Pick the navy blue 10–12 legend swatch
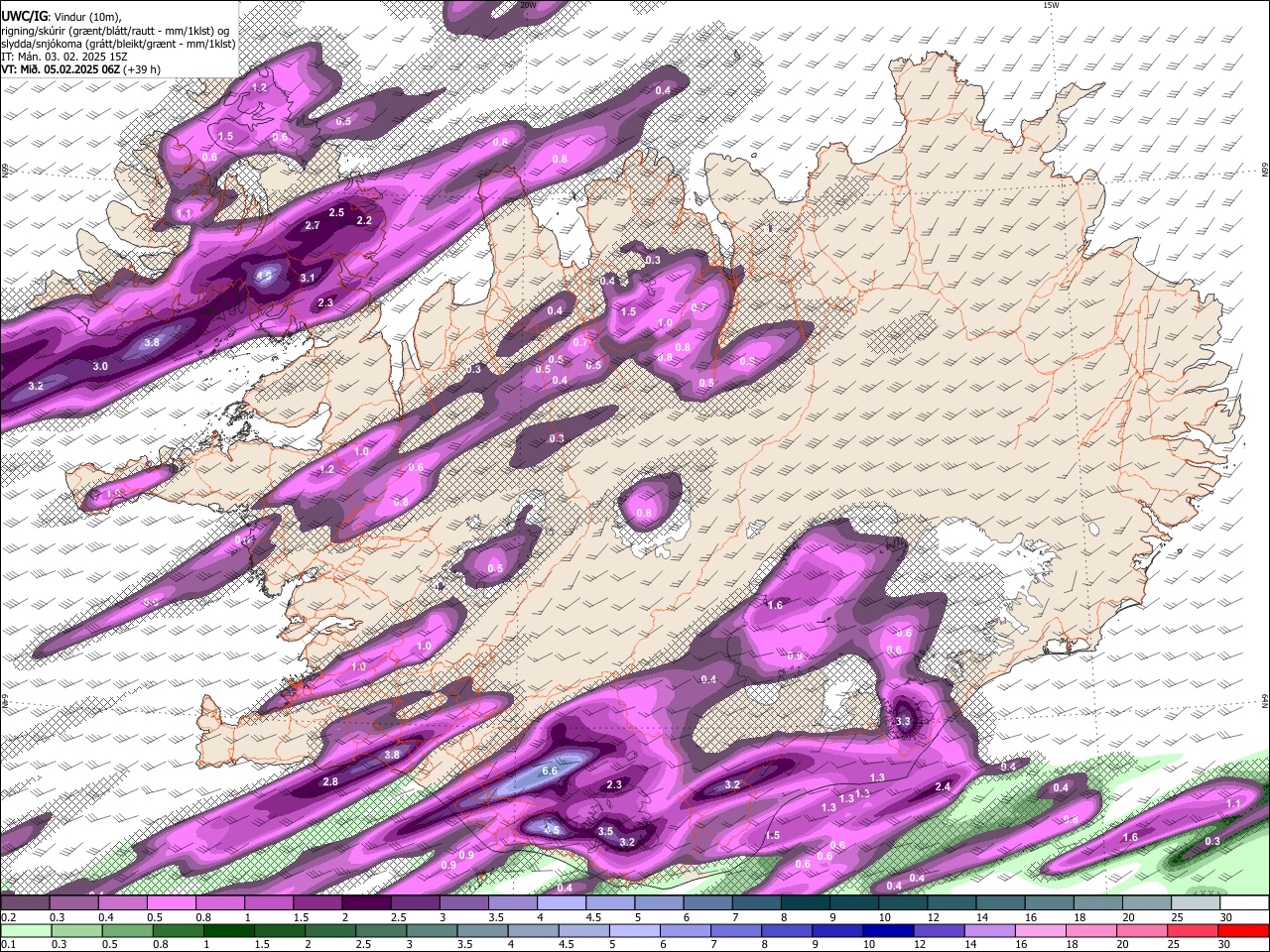 (x=886, y=930)
